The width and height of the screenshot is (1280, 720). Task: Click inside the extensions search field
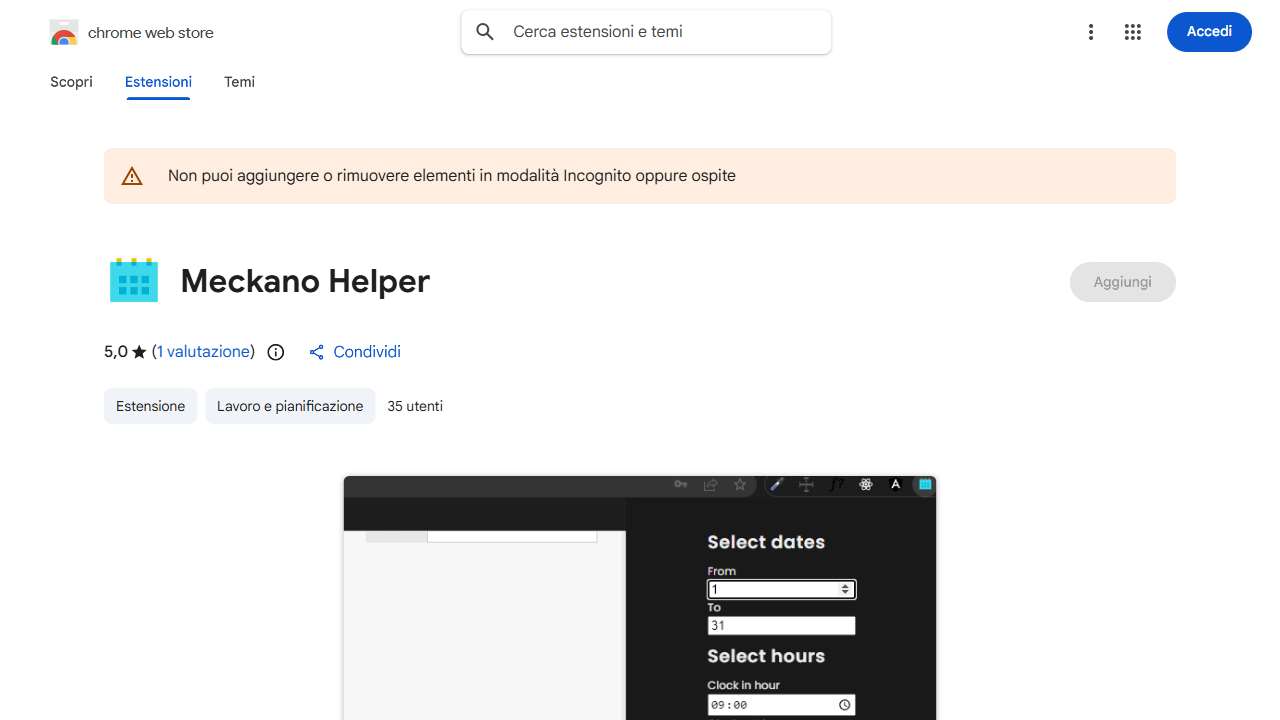(x=645, y=31)
